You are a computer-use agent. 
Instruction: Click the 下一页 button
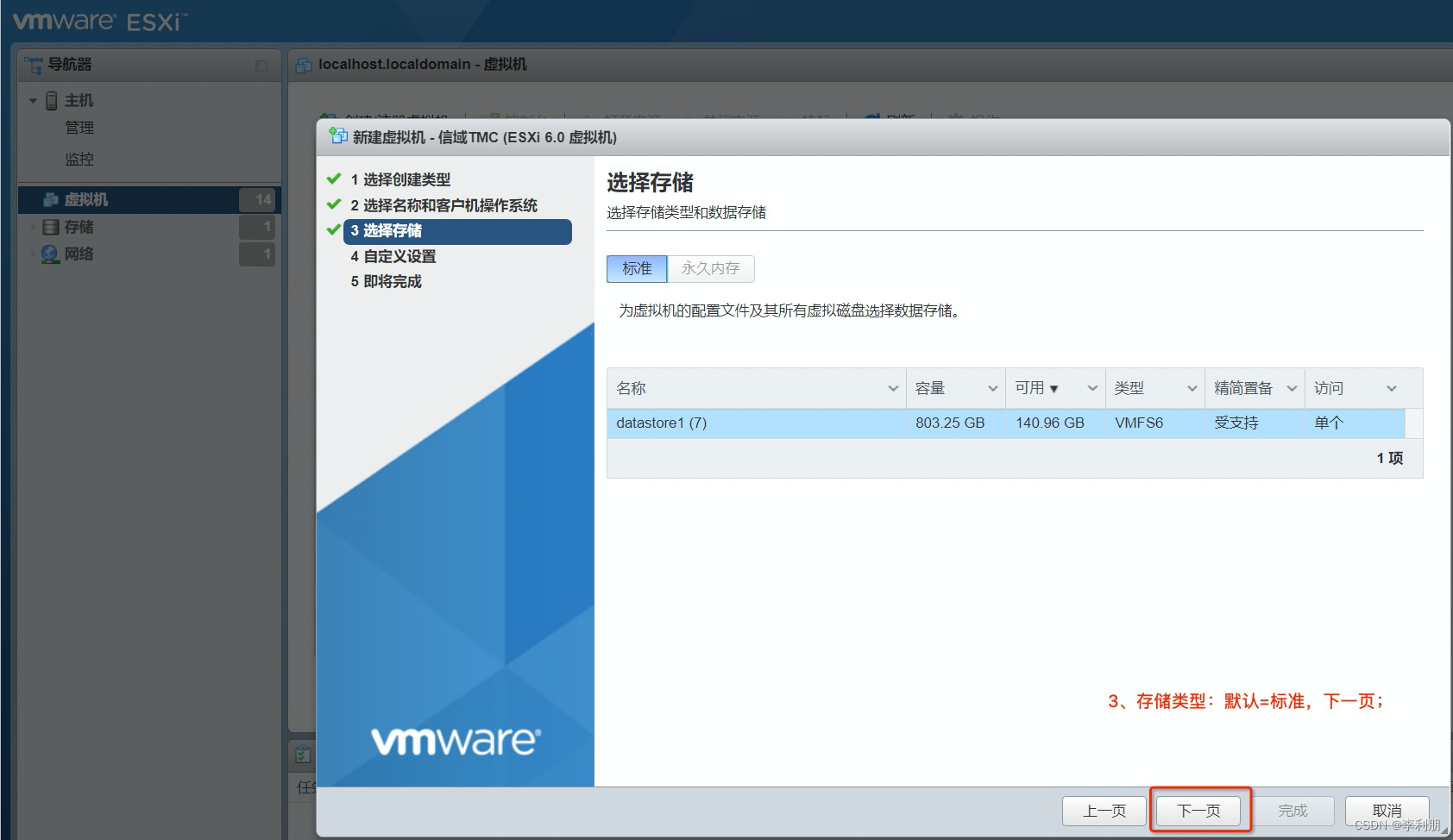[x=1199, y=811]
